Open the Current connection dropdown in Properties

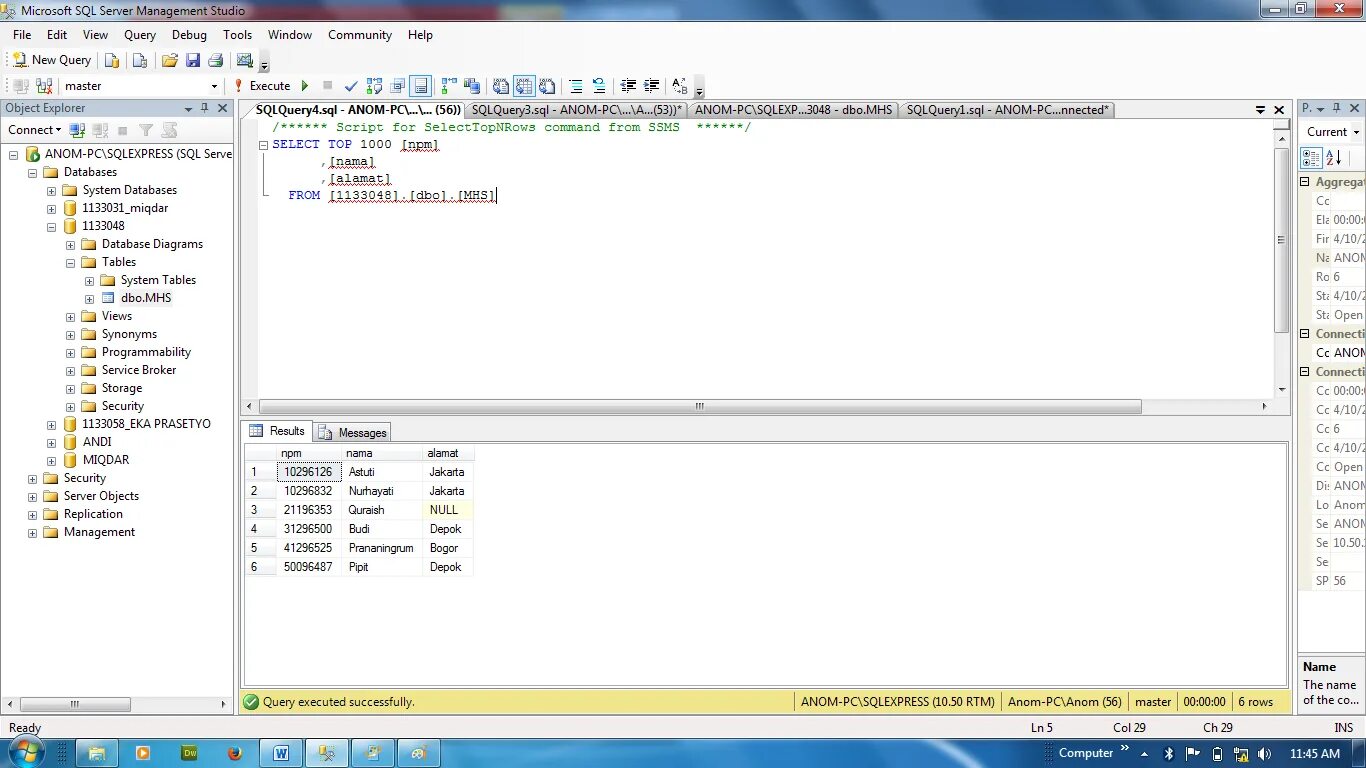tap(1332, 132)
